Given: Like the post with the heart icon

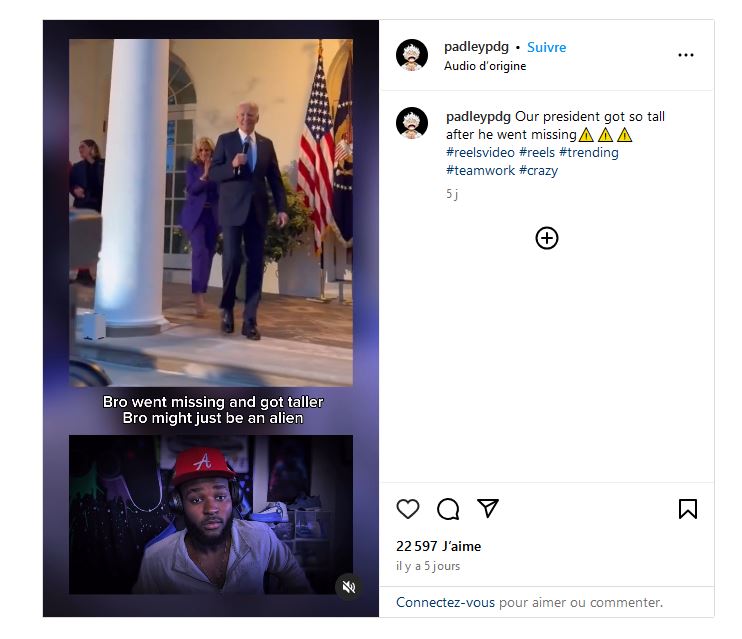Looking at the screenshot, I should [408, 509].
